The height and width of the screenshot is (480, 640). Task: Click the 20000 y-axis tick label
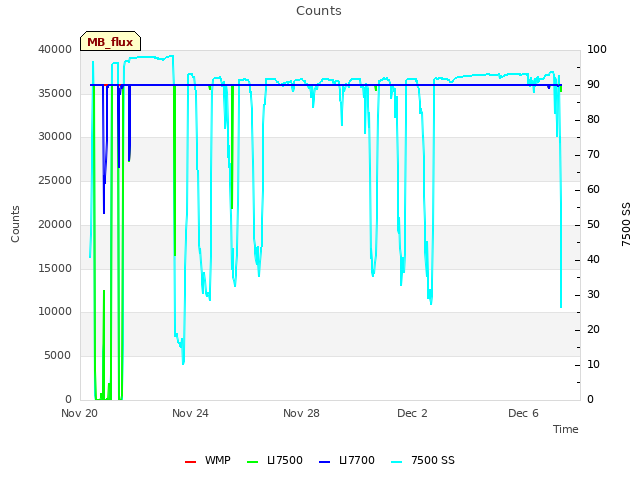(x=55, y=224)
